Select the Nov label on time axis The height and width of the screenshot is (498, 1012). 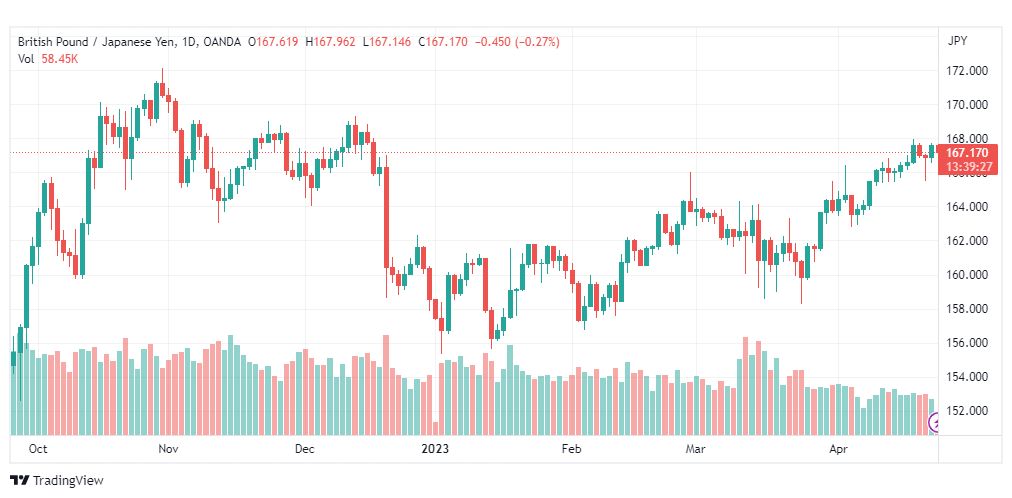click(168, 448)
